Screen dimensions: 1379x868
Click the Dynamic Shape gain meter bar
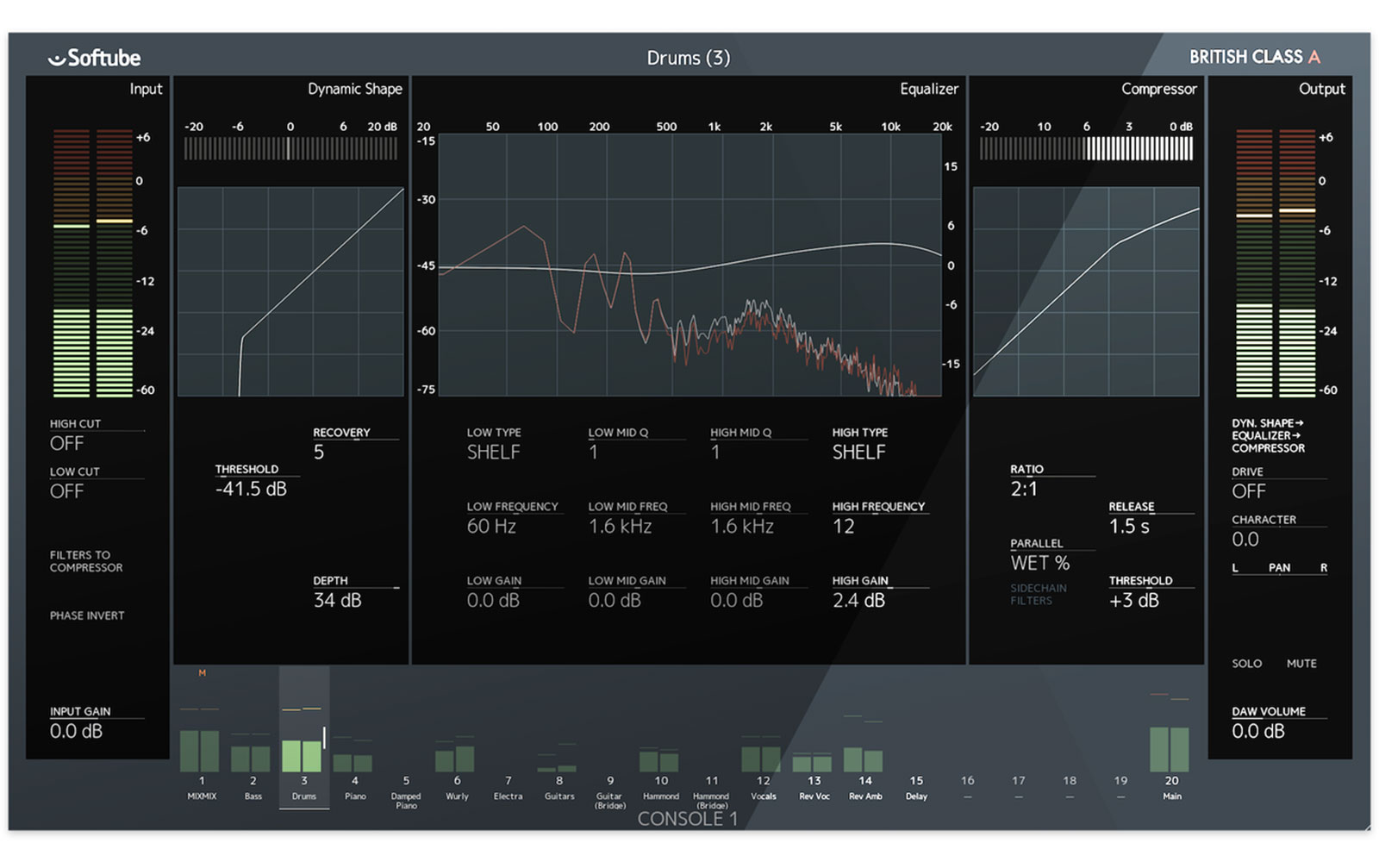[290, 149]
